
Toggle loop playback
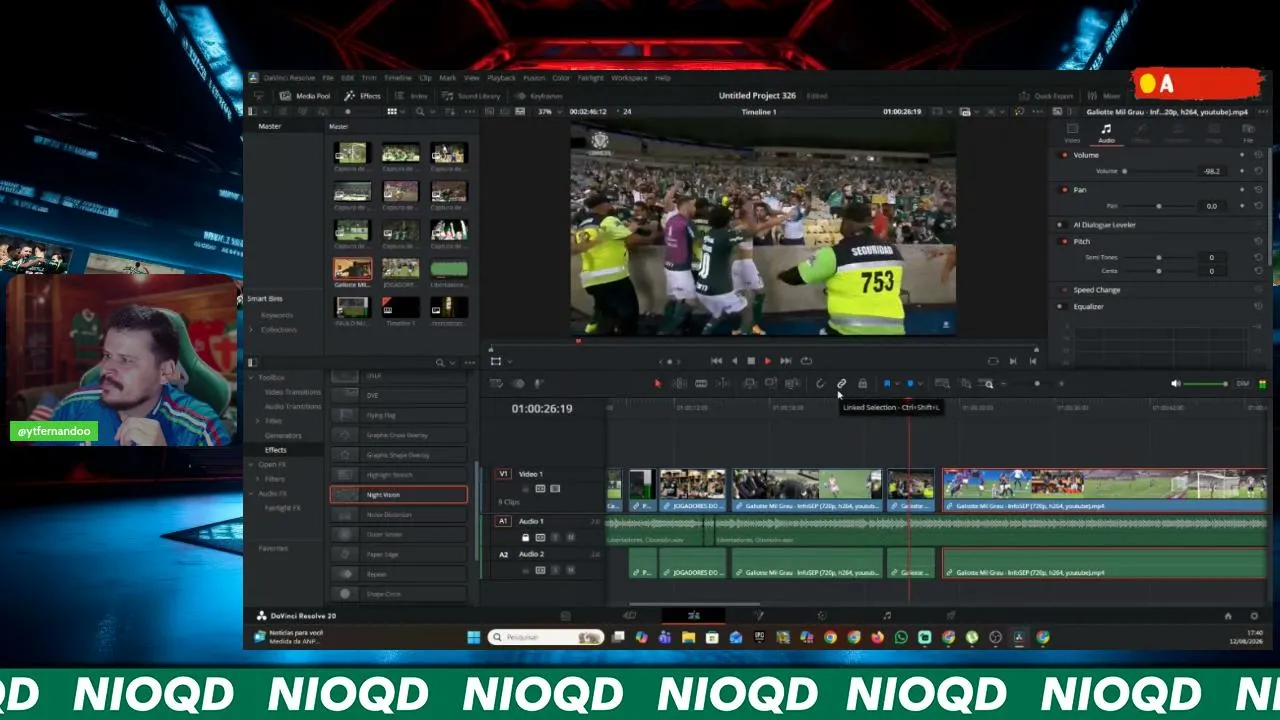[806, 361]
